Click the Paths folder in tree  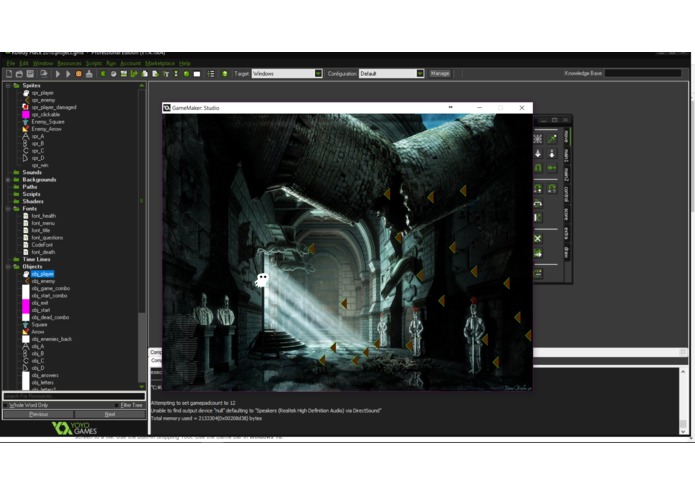(30, 187)
